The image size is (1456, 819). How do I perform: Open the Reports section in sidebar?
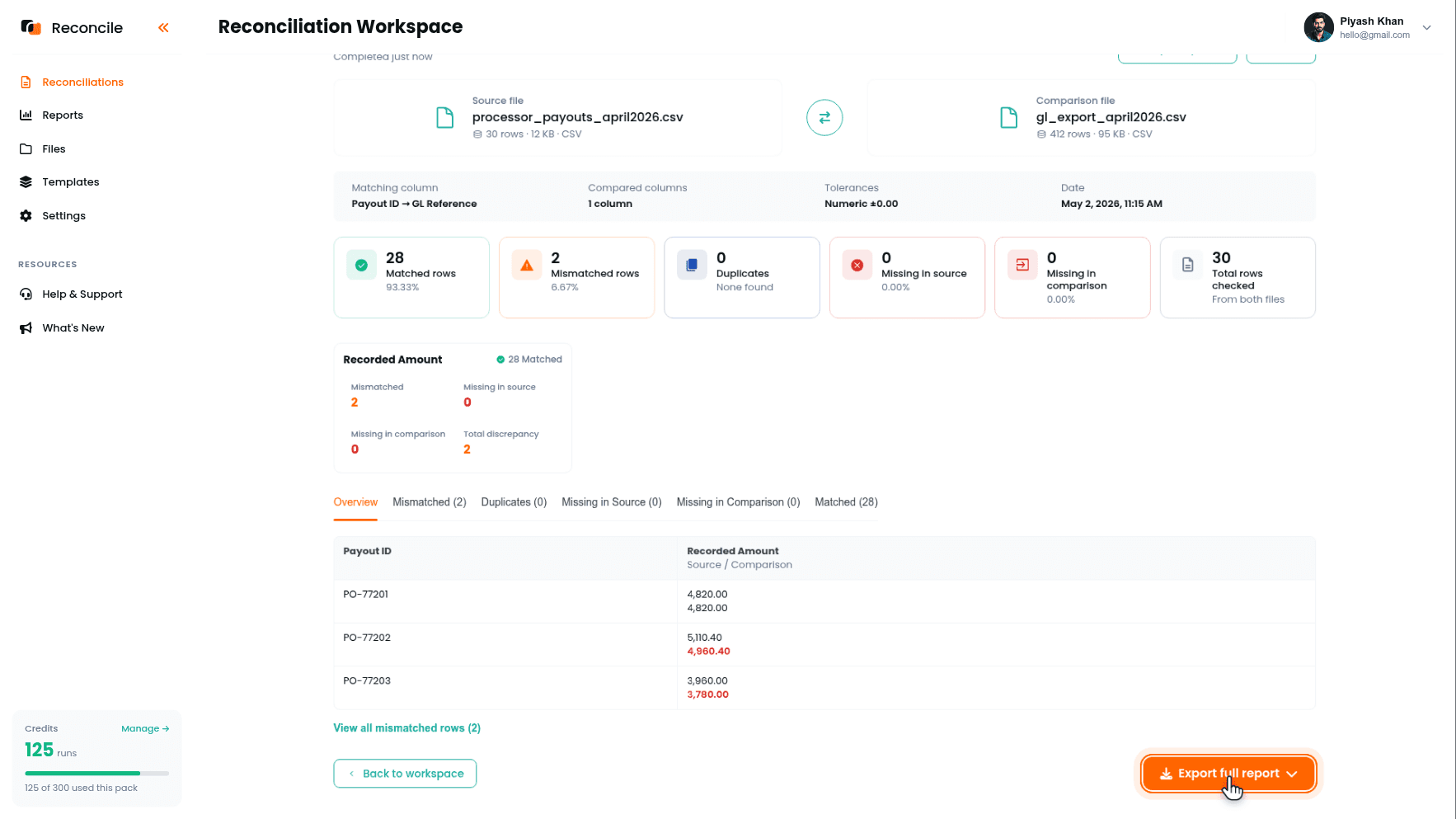(63, 115)
